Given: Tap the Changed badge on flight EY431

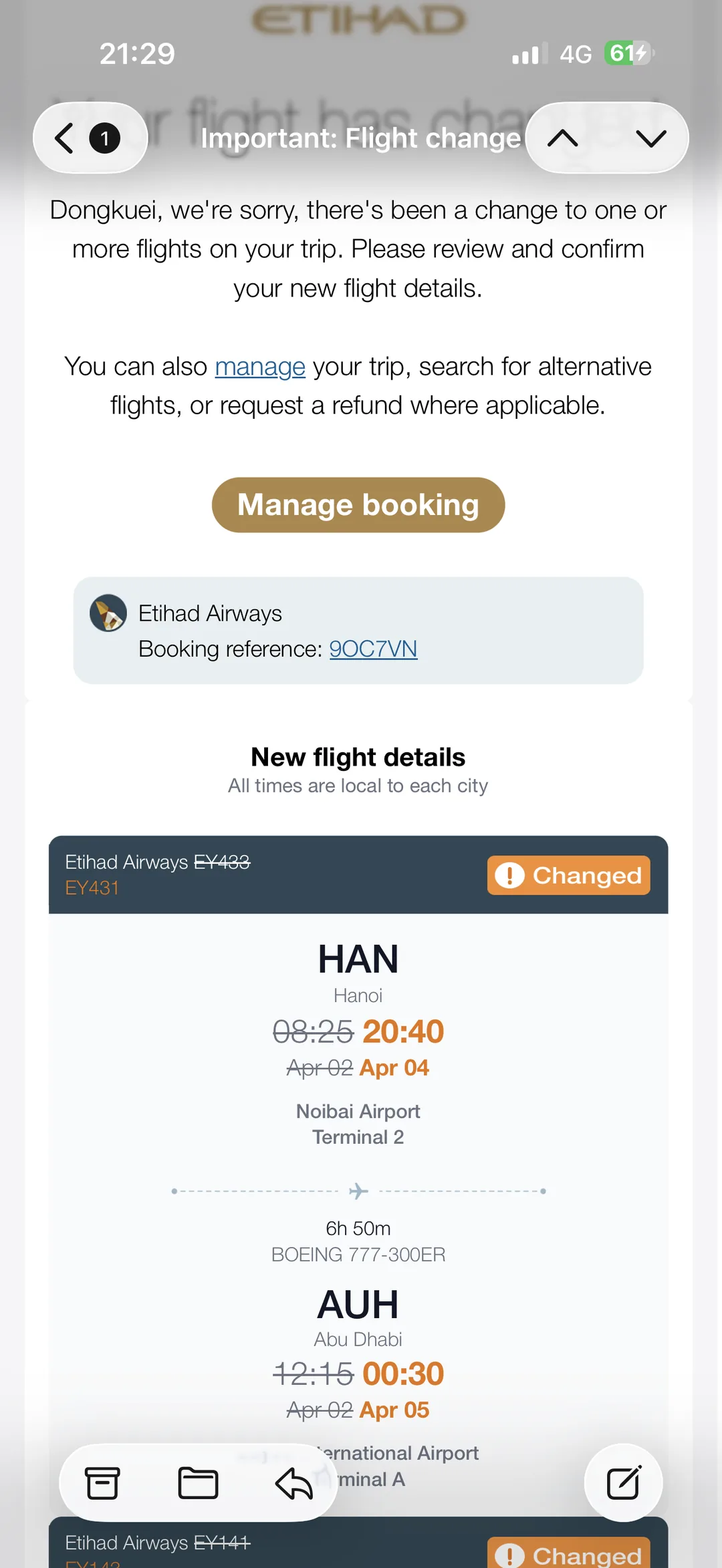Looking at the screenshot, I should [569, 875].
